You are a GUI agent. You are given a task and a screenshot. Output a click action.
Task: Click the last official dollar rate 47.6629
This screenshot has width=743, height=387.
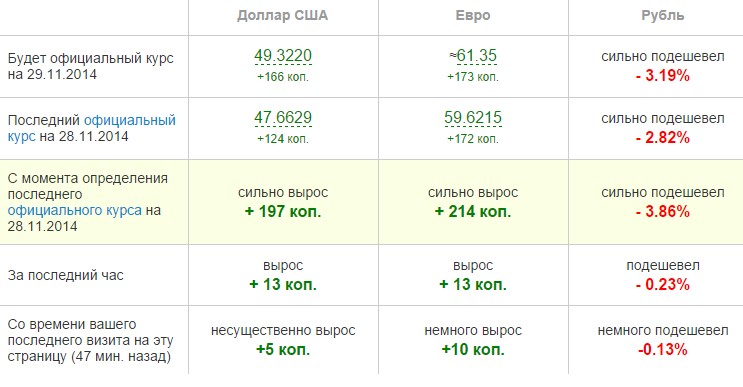click(283, 118)
